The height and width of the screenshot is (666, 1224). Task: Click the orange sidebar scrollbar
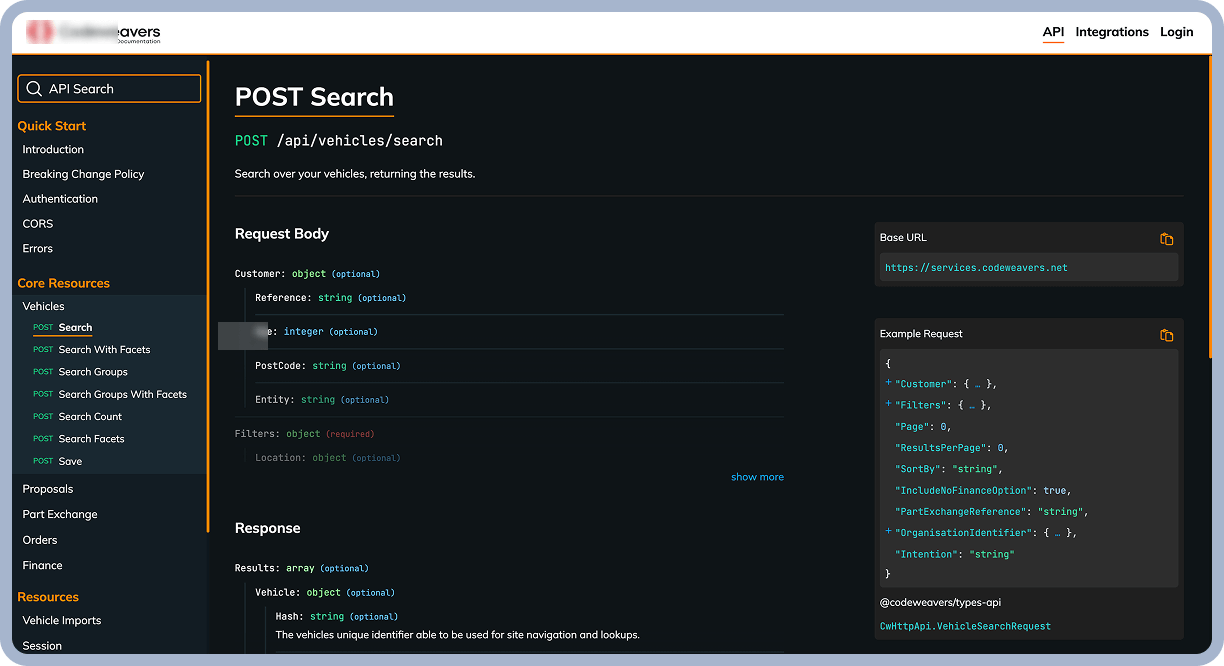208,296
